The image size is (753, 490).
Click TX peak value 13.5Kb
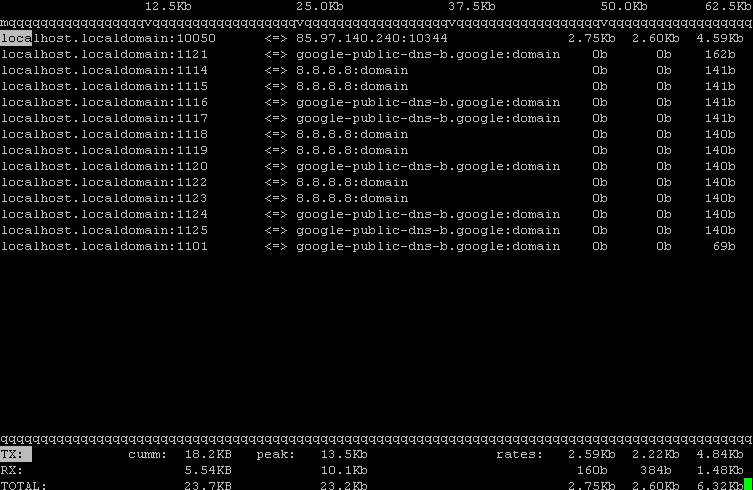click(x=344, y=454)
